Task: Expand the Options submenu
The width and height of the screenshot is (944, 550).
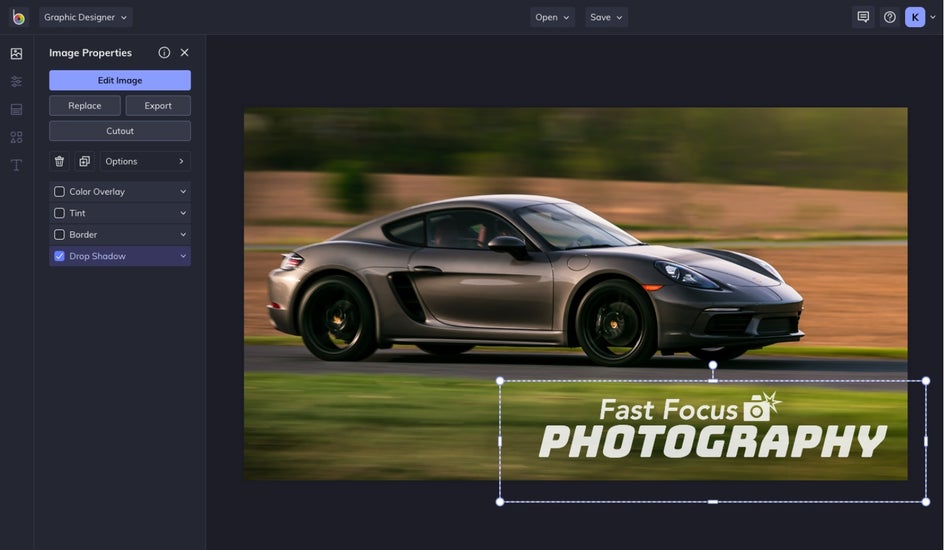Action: pos(145,161)
